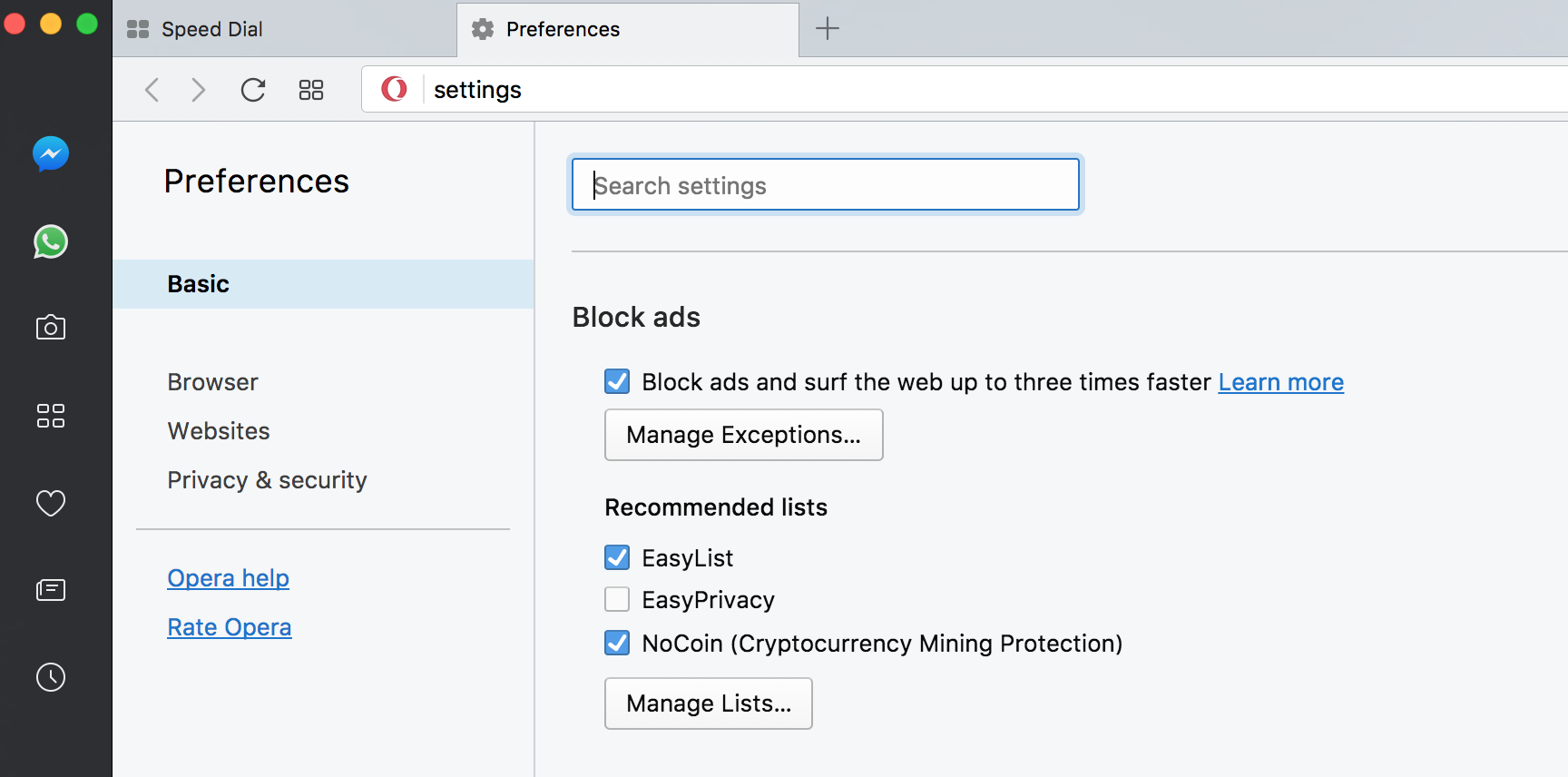This screenshot has height=777, width=1568.
Task: Open the Learn more link
Action: [x=1280, y=382]
